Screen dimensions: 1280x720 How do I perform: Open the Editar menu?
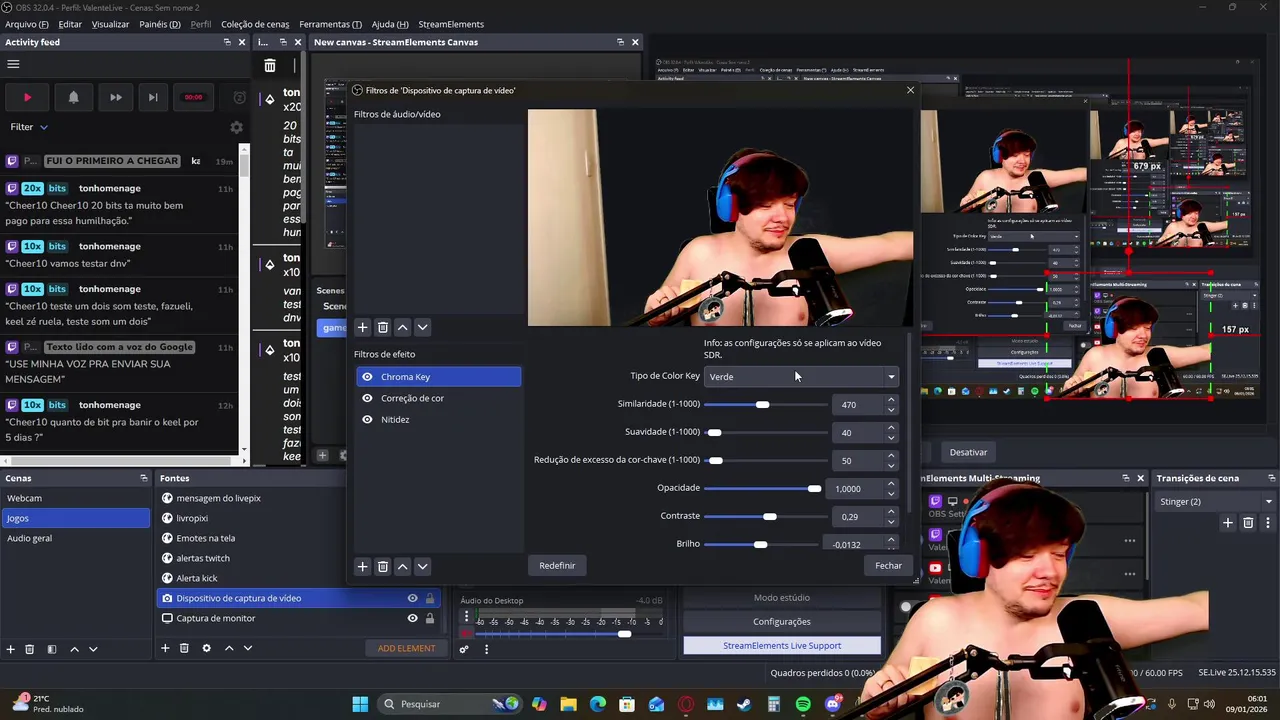pyautogui.click(x=70, y=24)
